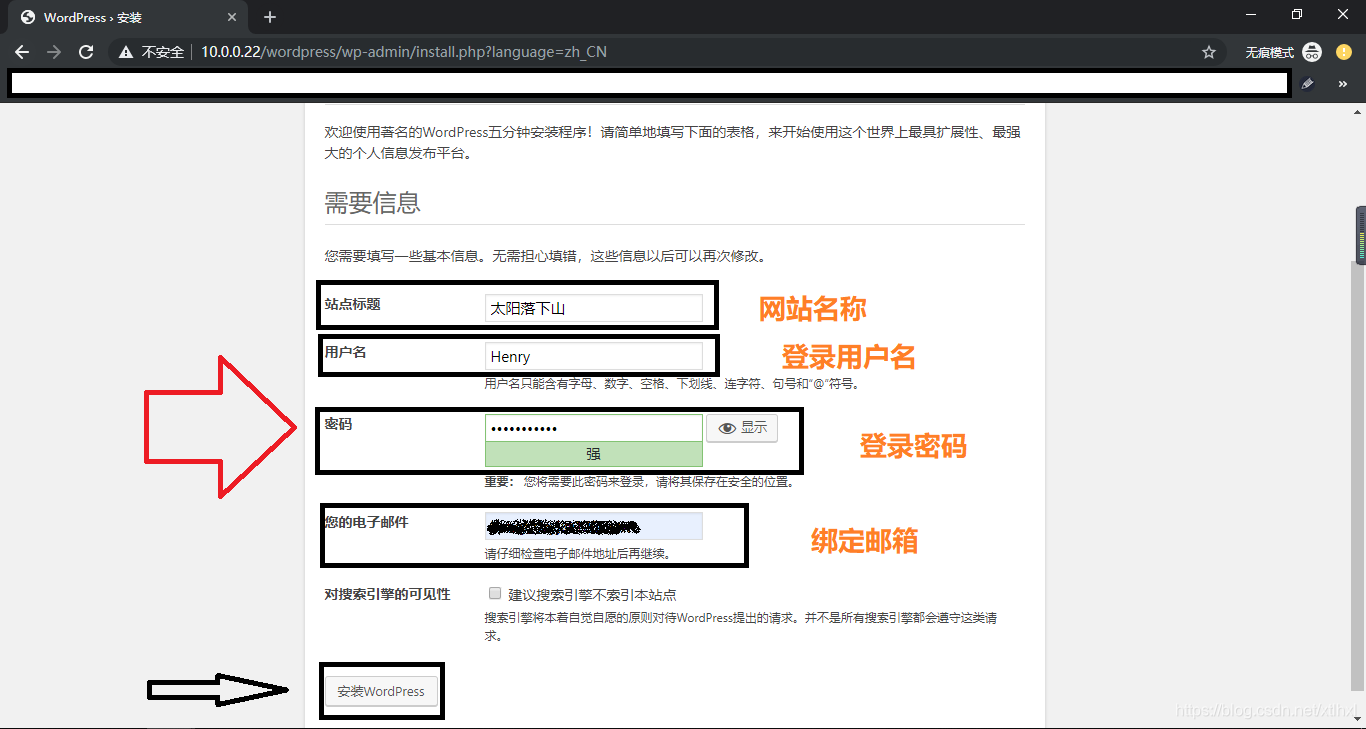Click the not-secure warning icon

tap(125, 52)
